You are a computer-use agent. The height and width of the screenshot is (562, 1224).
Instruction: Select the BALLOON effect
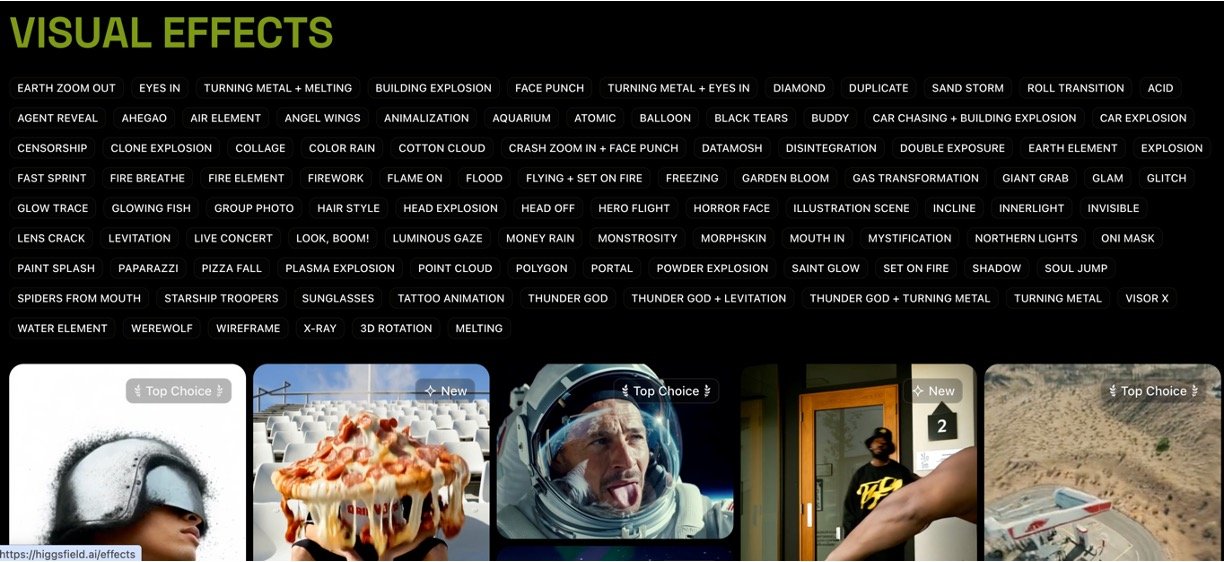(x=665, y=118)
